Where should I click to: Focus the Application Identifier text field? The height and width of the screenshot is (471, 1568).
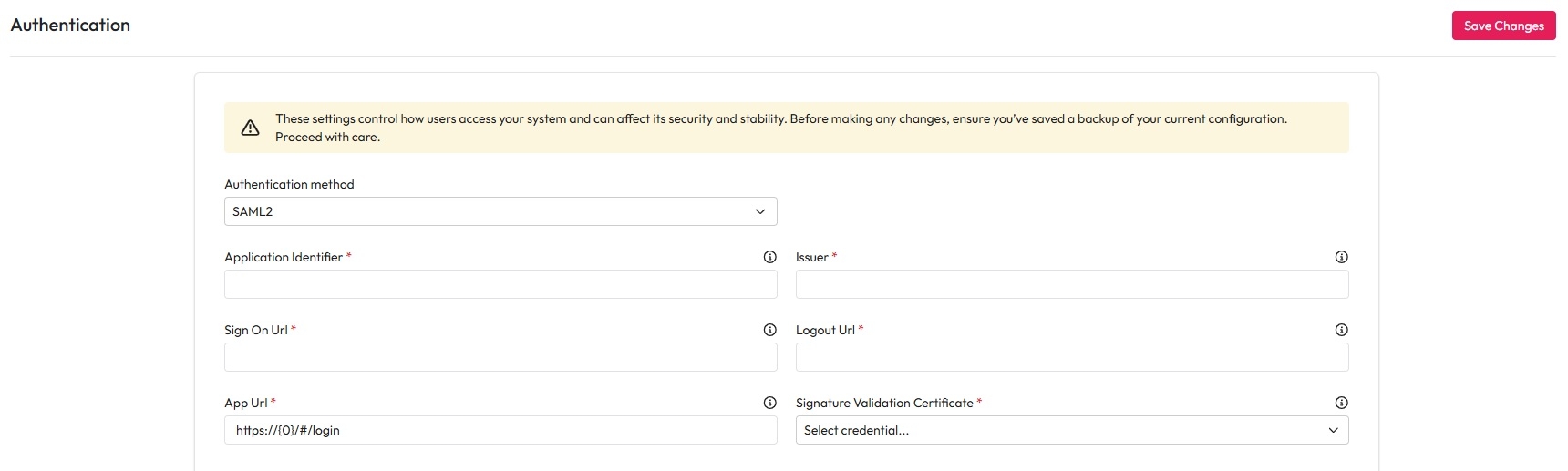click(x=500, y=284)
